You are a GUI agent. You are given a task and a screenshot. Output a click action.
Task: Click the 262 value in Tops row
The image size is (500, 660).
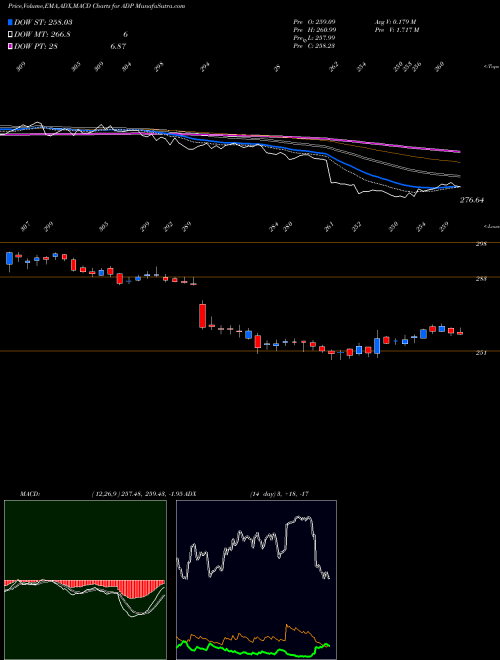(x=334, y=67)
